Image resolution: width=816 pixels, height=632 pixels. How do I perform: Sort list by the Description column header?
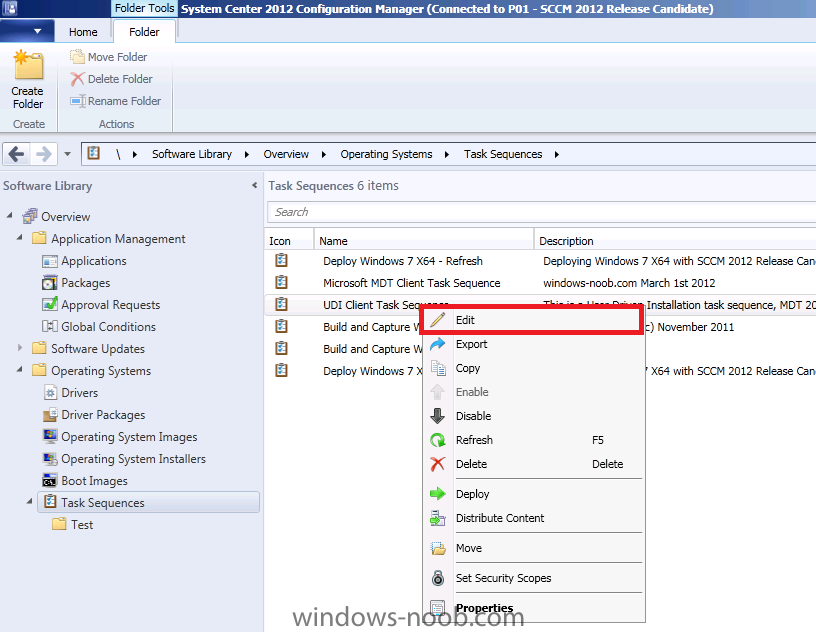tap(675, 241)
